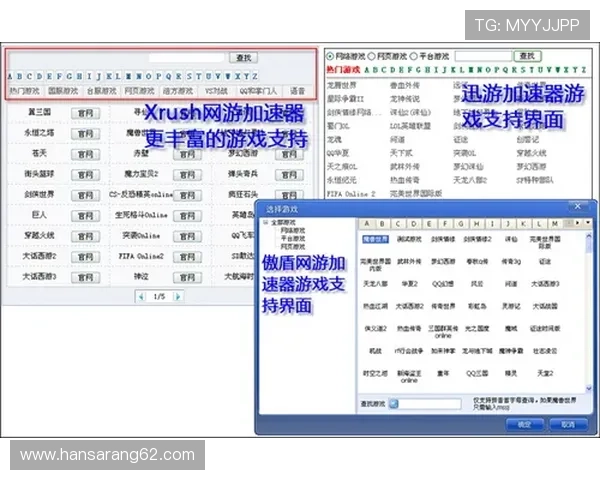The image size is (600, 480).
Task: Click FIFA Online 2 in 迅游 game list
Action: 351,194
